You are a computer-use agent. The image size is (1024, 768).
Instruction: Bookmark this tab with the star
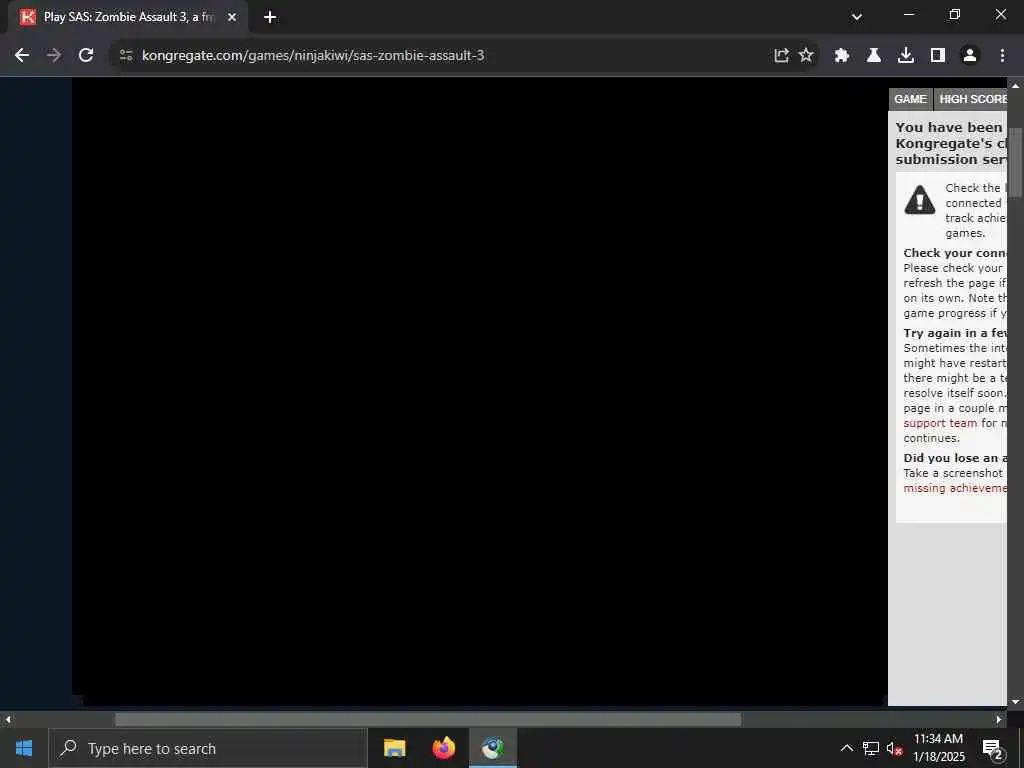point(806,56)
